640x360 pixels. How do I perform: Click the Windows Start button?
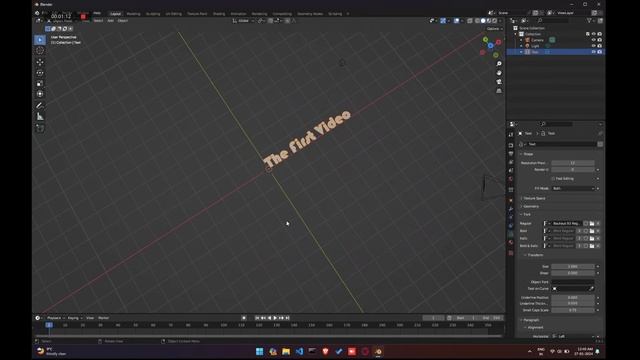pyautogui.click(x=260, y=351)
